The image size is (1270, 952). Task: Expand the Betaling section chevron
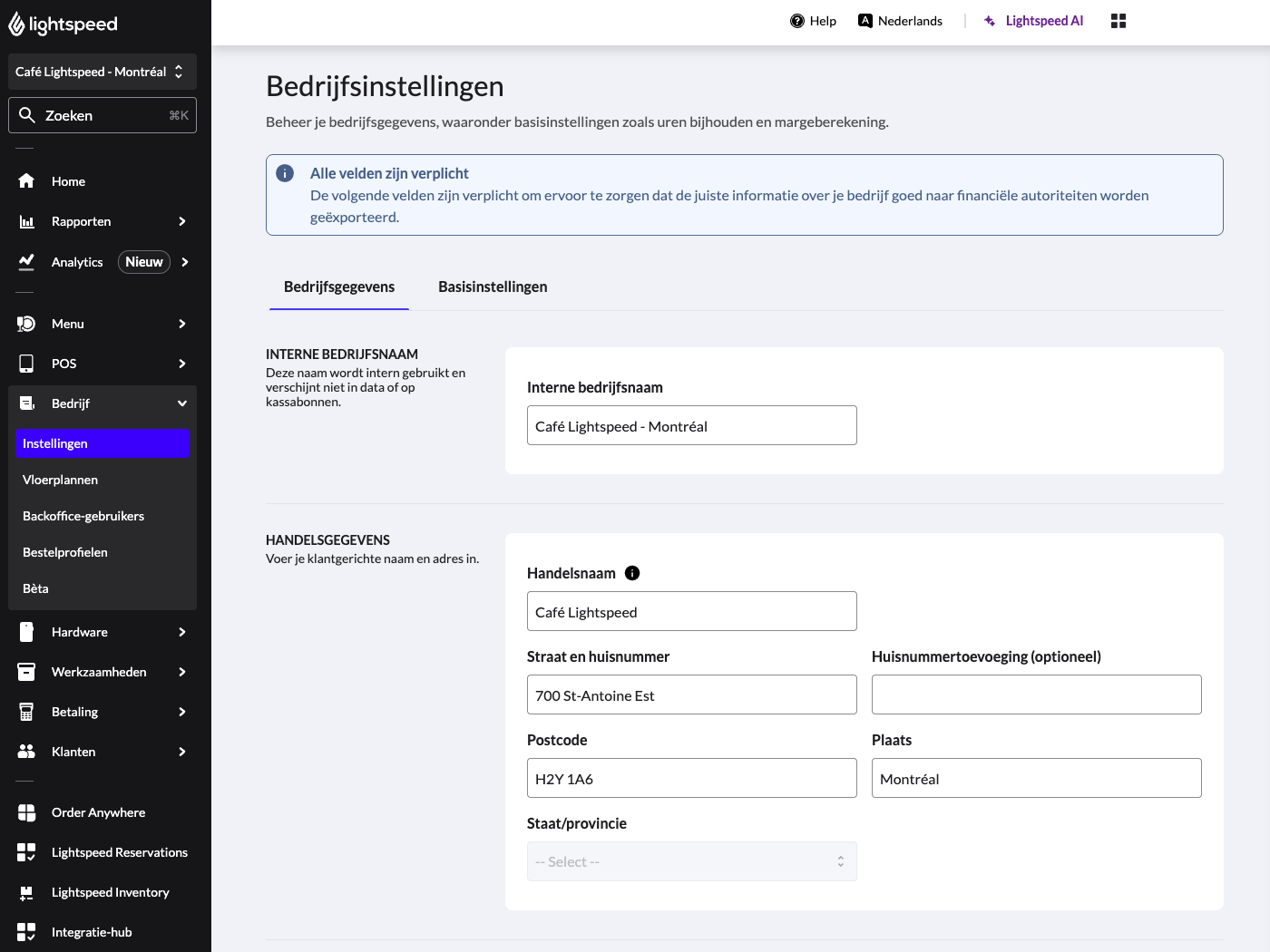point(182,712)
